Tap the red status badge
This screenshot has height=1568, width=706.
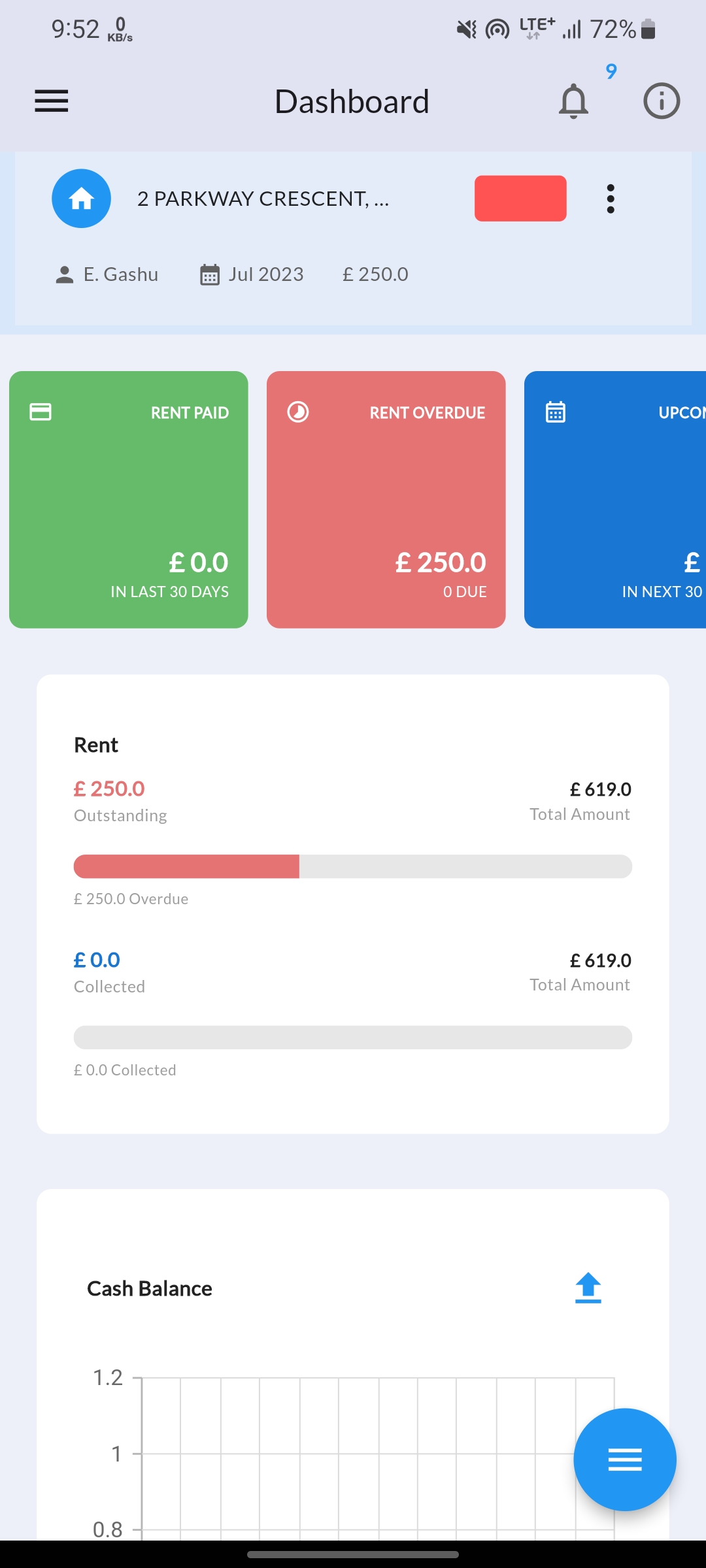tap(520, 199)
